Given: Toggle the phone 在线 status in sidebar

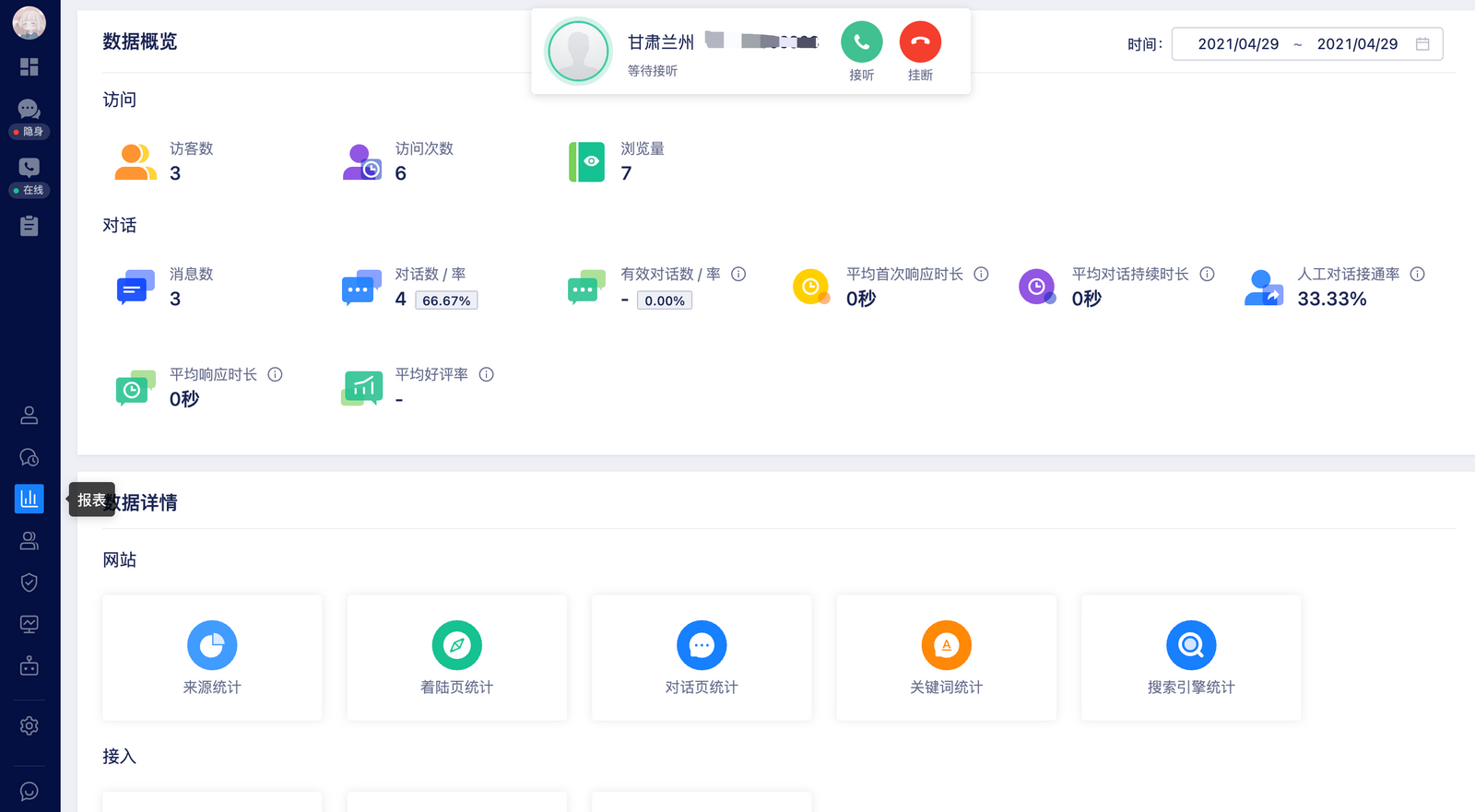Looking at the screenshot, I should [x=29, y=190].
